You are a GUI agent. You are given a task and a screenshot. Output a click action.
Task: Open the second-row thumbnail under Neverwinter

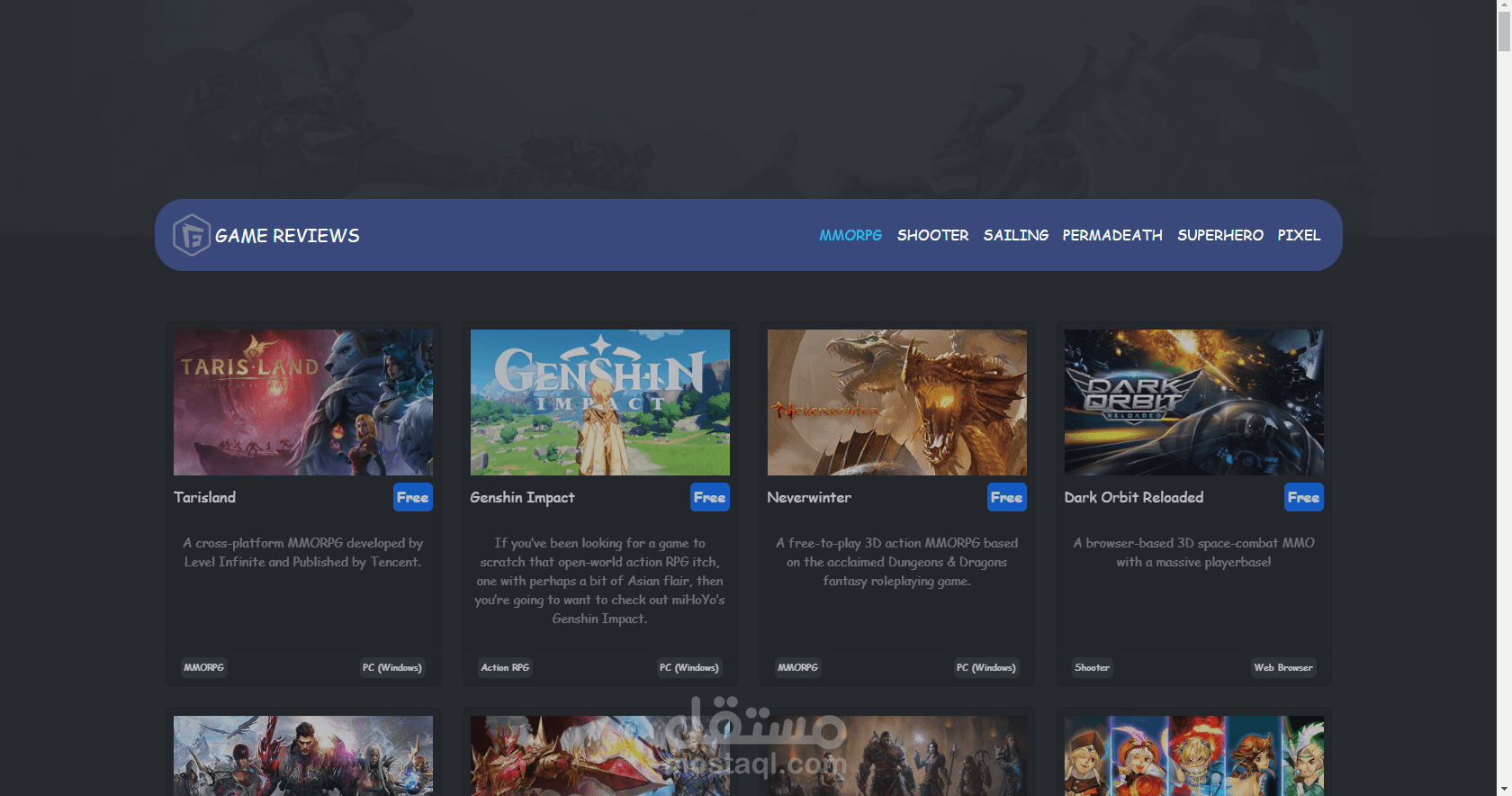point(897,756)
